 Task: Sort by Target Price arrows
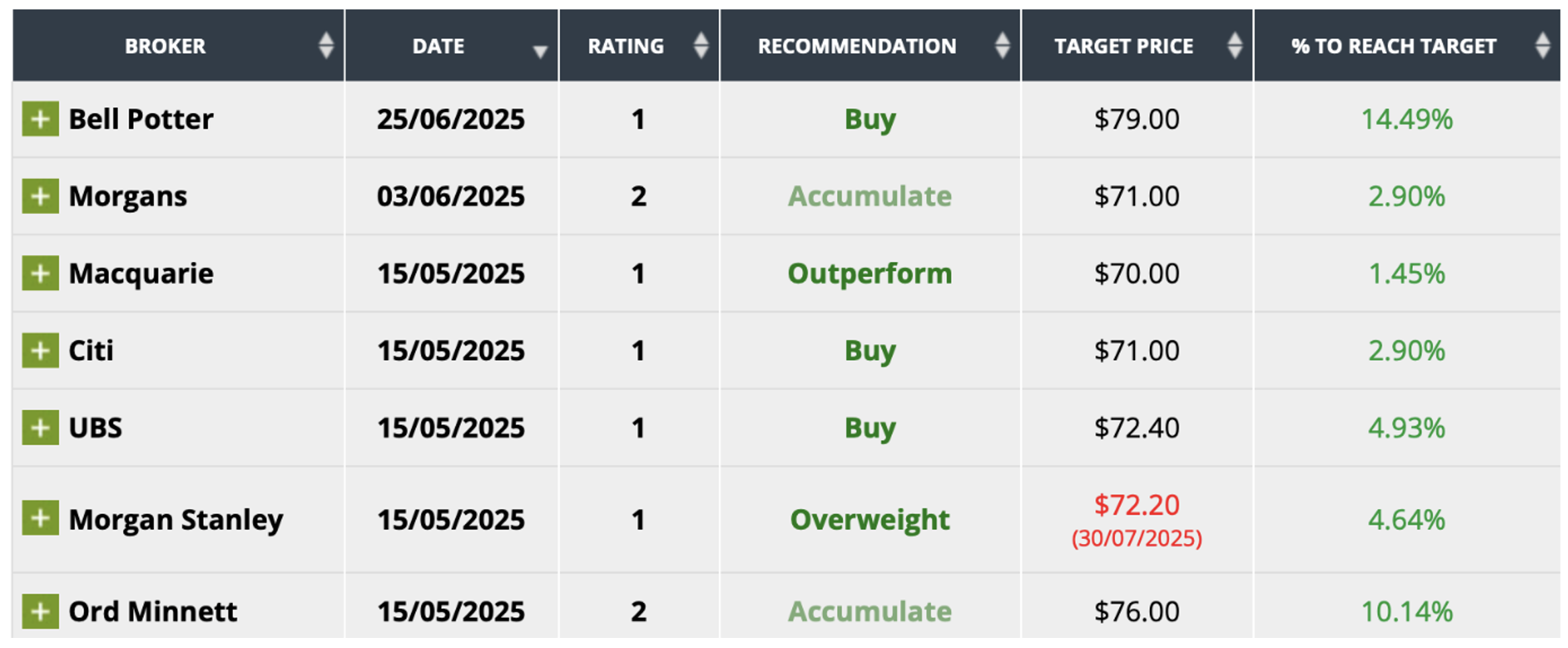[x=1234, y=46]
